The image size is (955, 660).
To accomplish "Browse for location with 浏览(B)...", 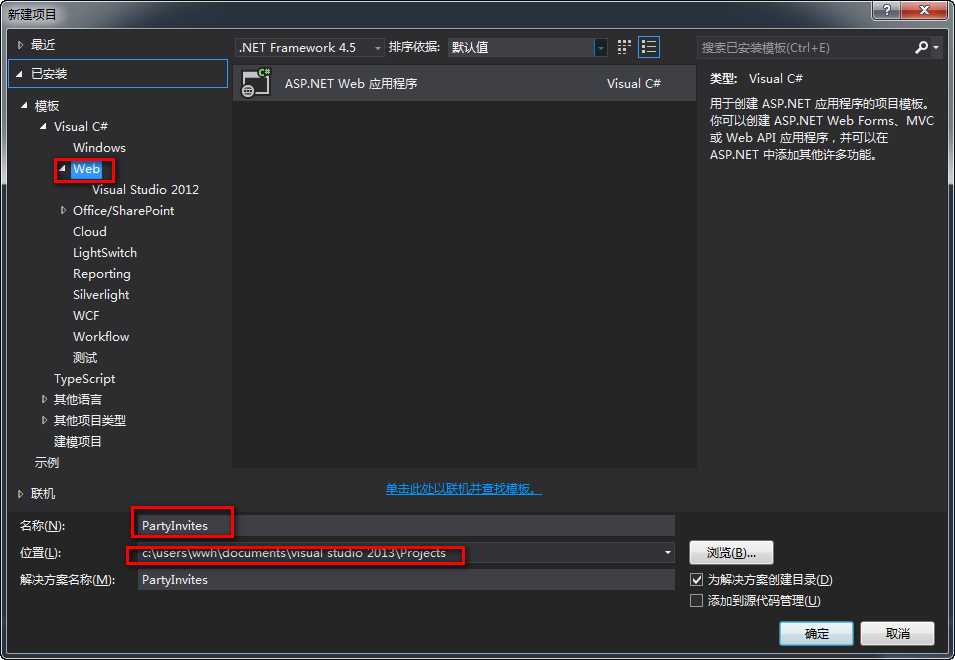I will pos(731,552).
